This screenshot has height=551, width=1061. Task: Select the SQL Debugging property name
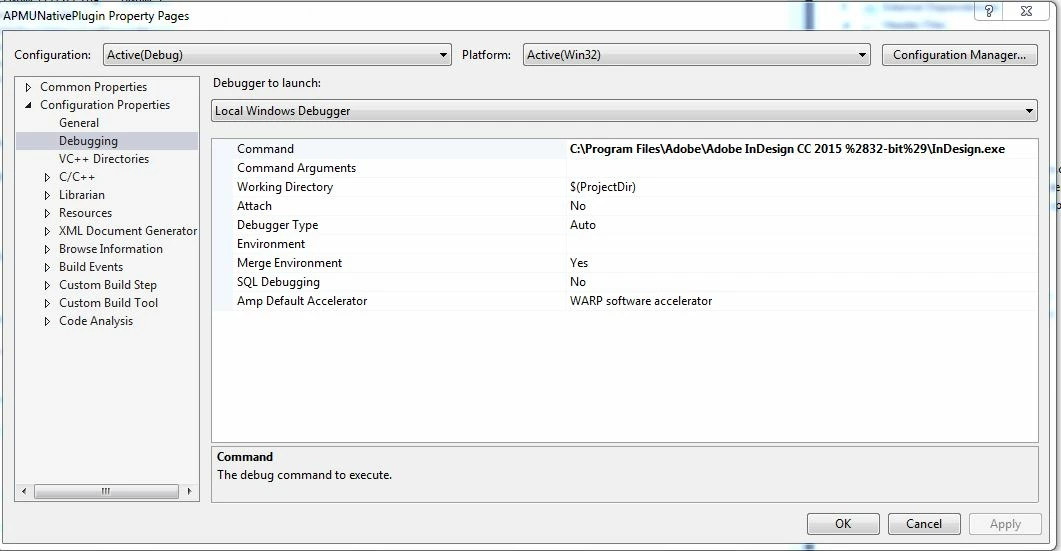[278, 282]
